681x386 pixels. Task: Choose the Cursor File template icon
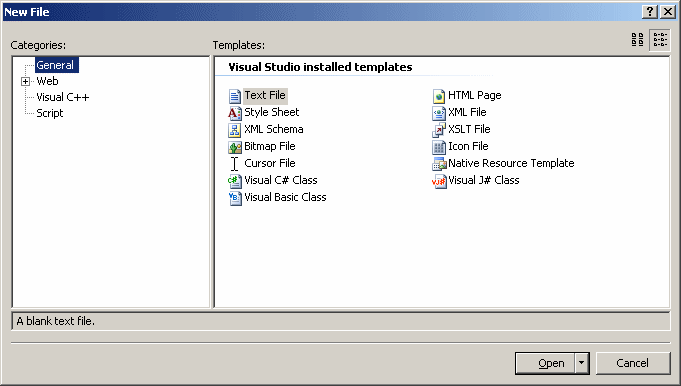click(235, 164)
